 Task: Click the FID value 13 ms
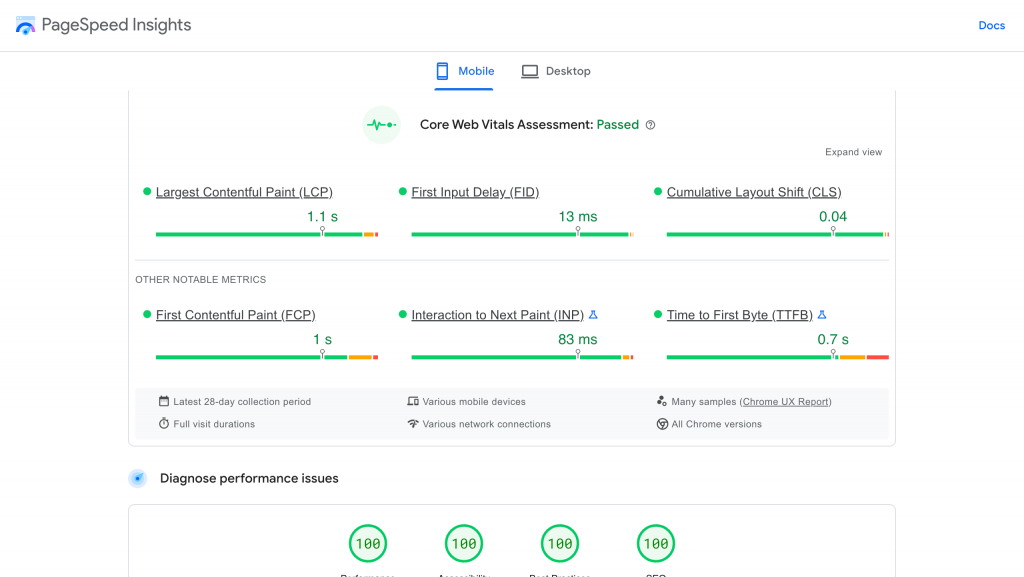click(x=578, y=217)
